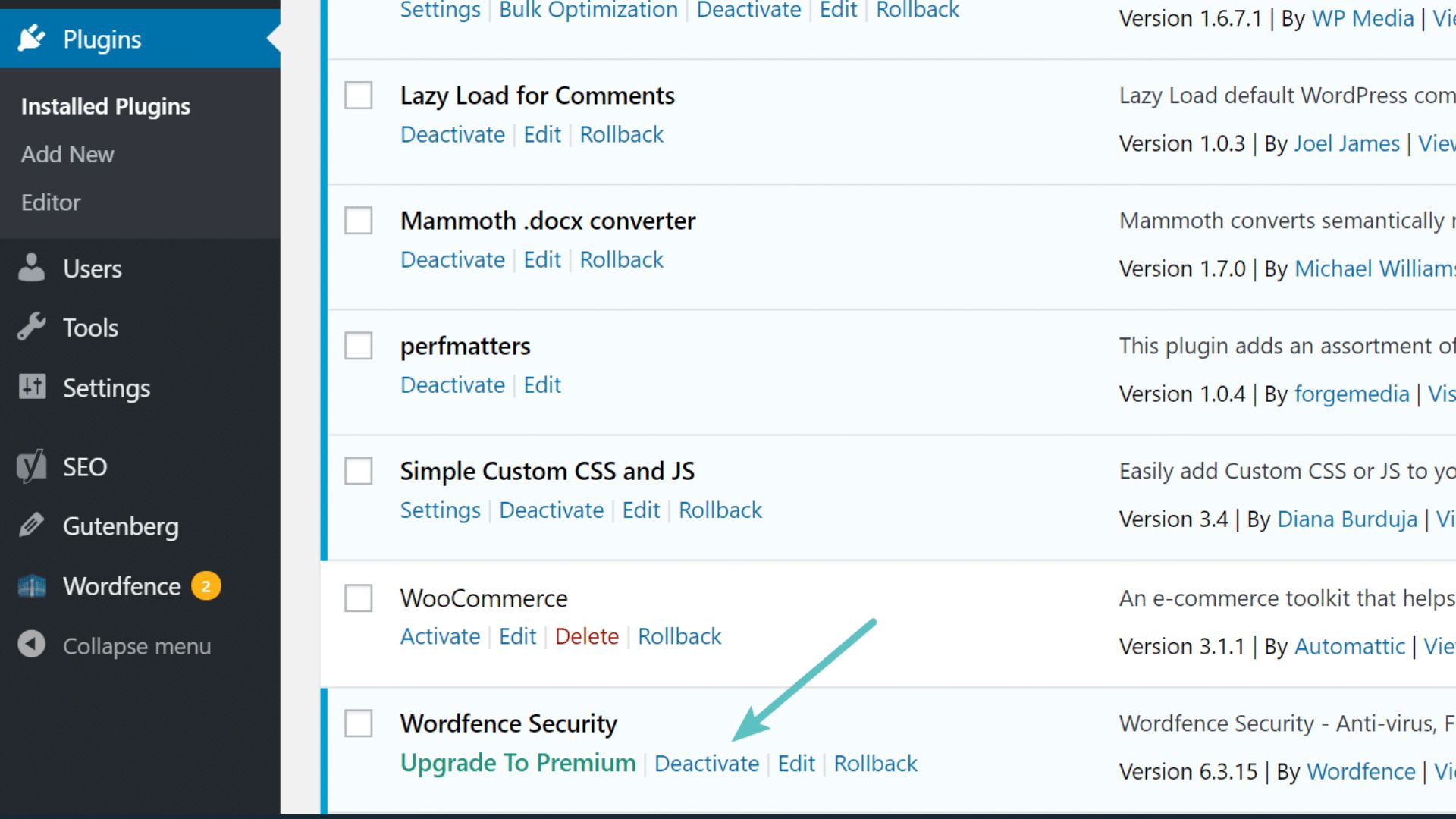
Task: Expand Add New plugins option
Action: (x=68, y=153)
